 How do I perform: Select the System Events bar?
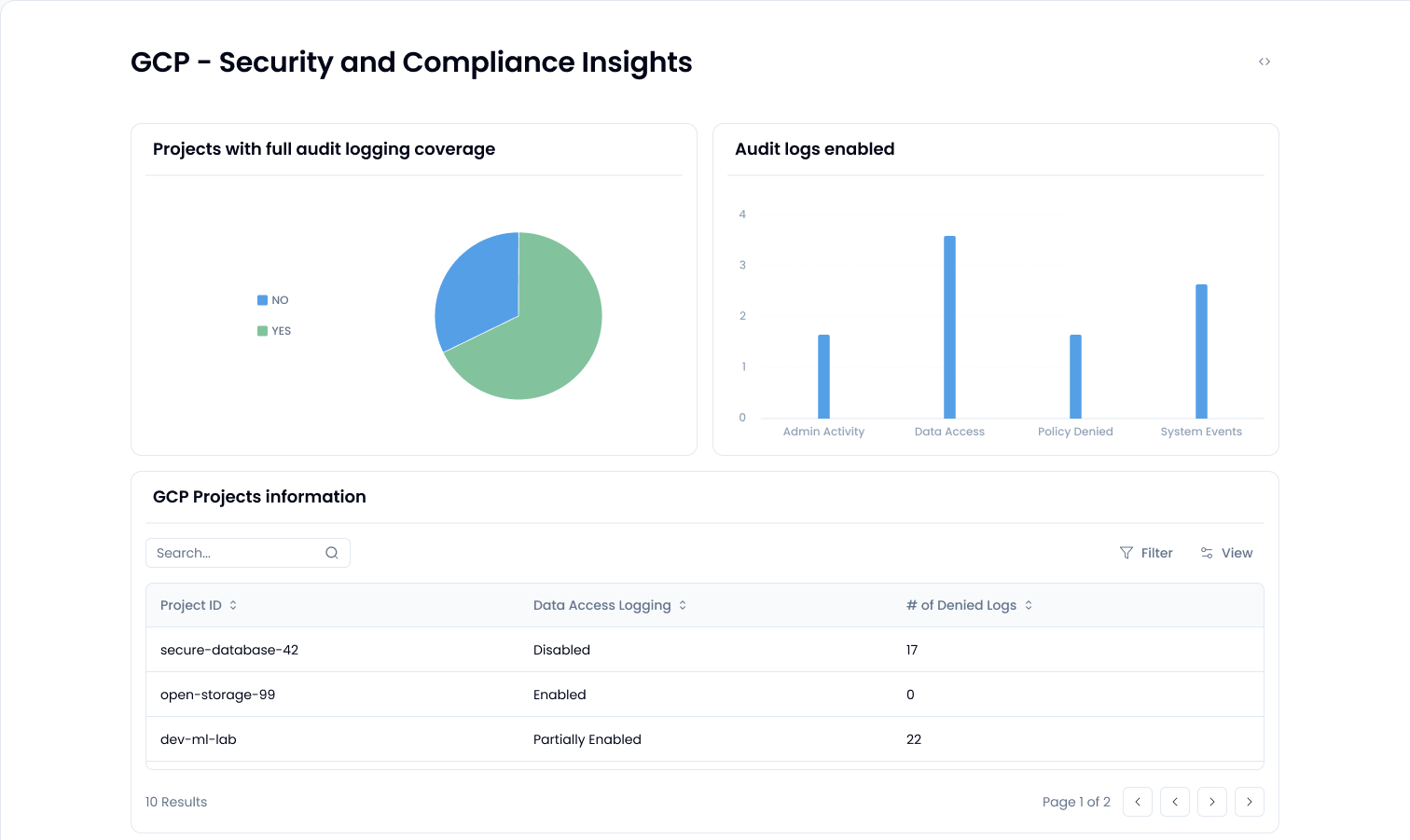1201,351
